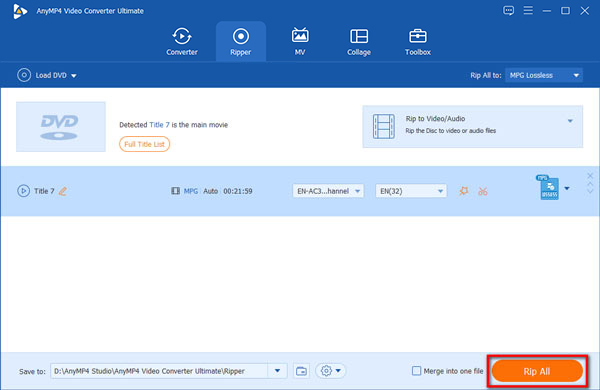The height and width of the screenshot is (390, 600).
Task: Open the EN(32) subtitle dropdown
Action: click(411, 191)
